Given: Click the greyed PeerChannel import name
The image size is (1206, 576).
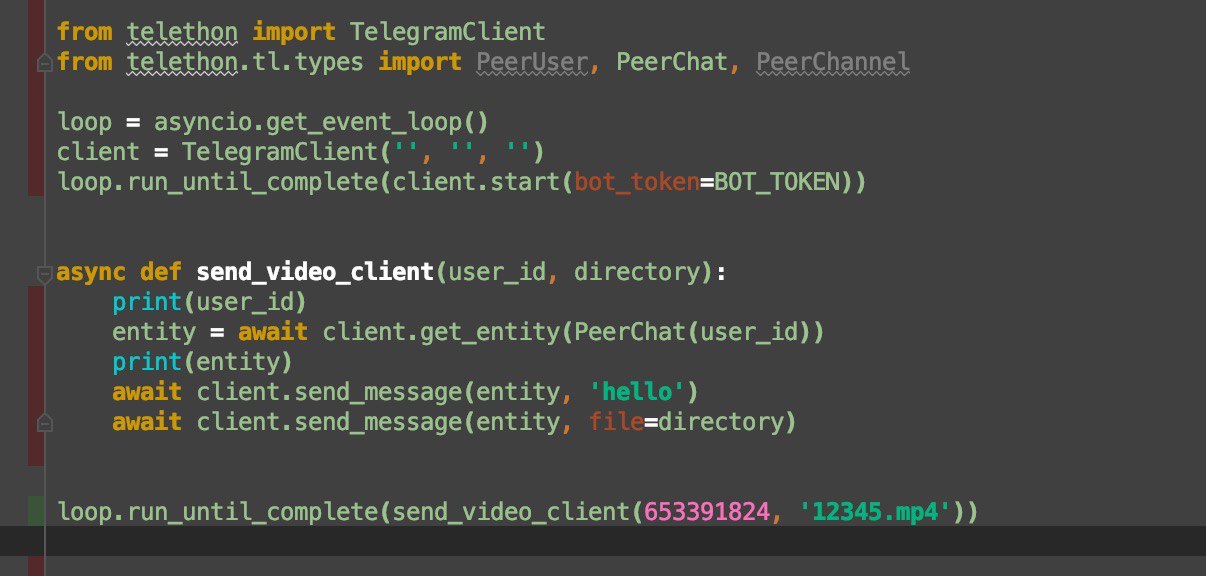Looking at the screenshot, I should [833, 62].
